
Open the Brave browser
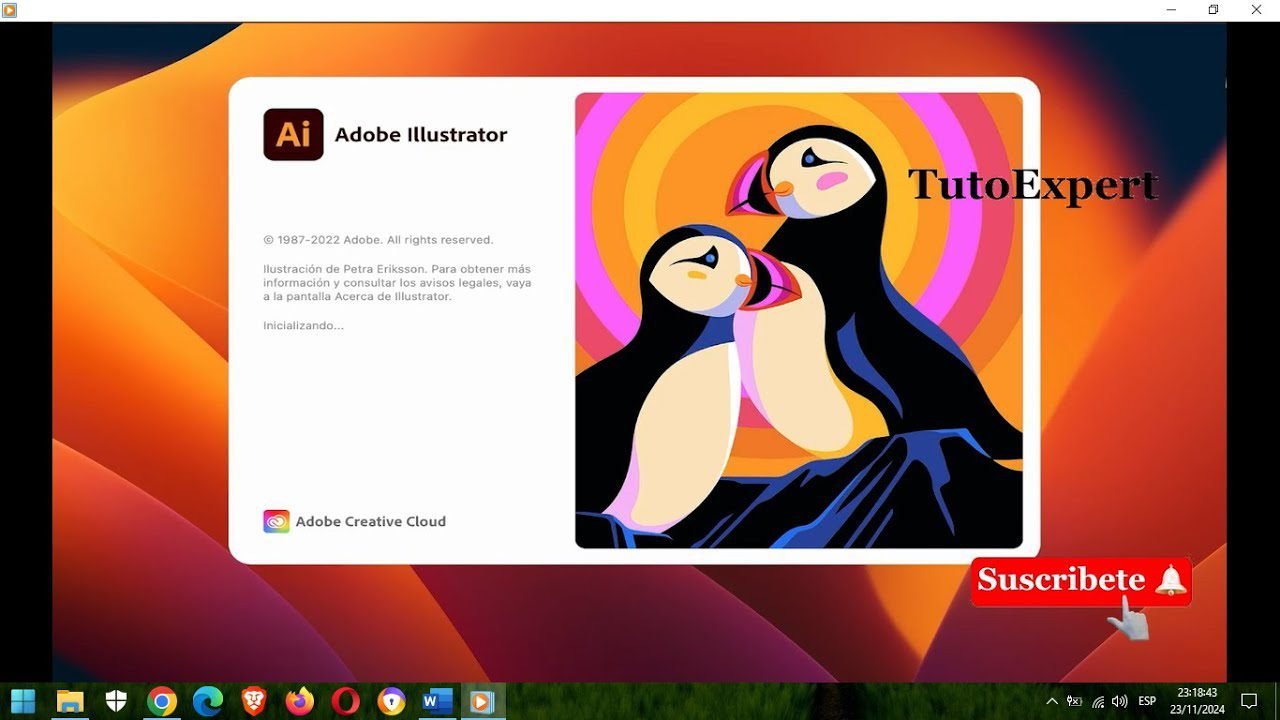click(253, 700)
